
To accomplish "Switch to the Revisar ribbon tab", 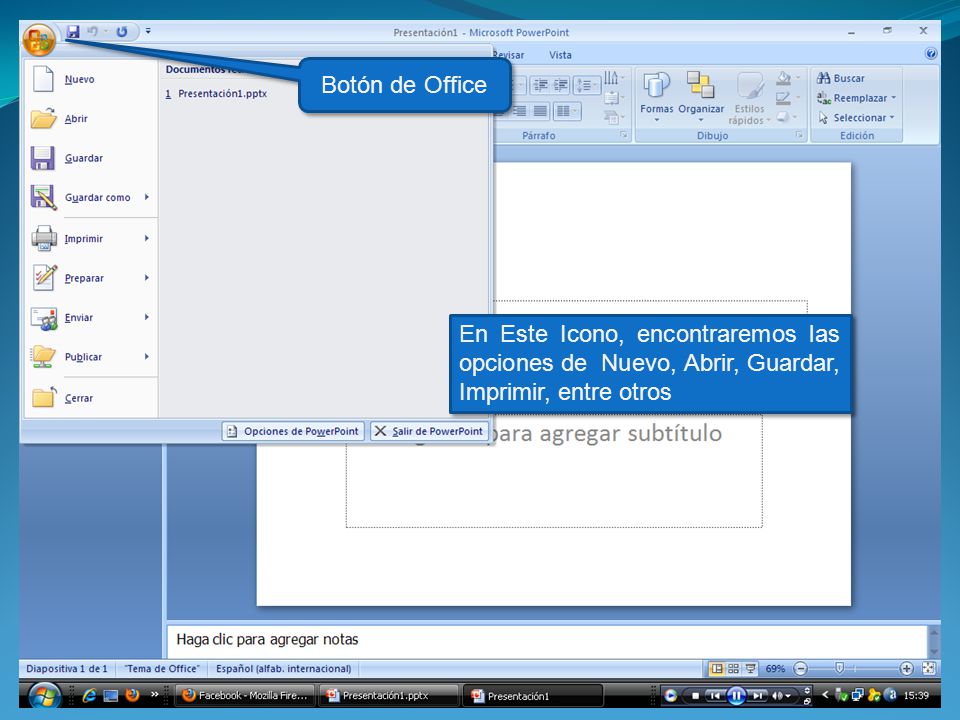I will (x=509, y=55).
